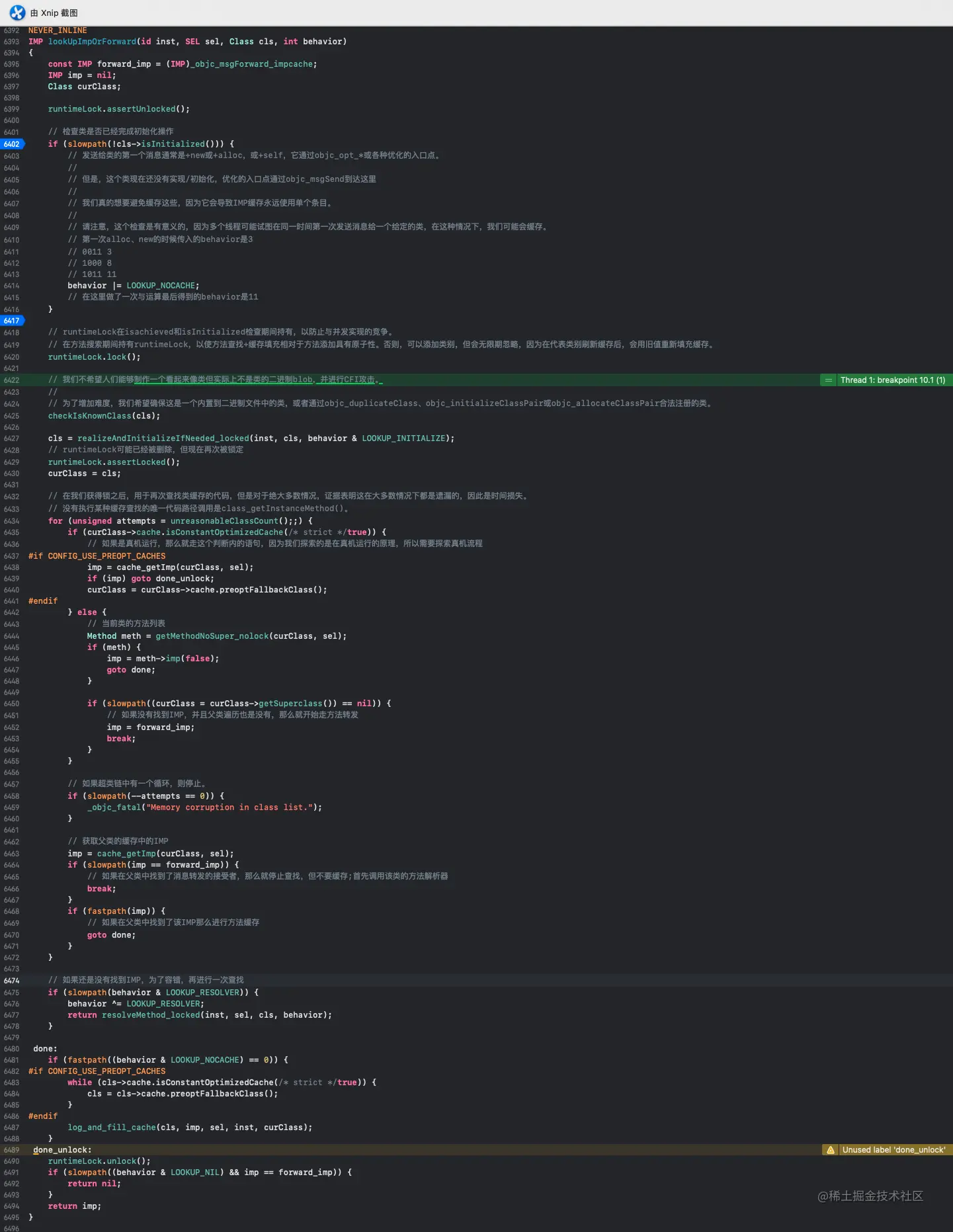Click the 'curClass = cls;' assignment
Viewport: 953px width, 1232px height.
point(85,473)
